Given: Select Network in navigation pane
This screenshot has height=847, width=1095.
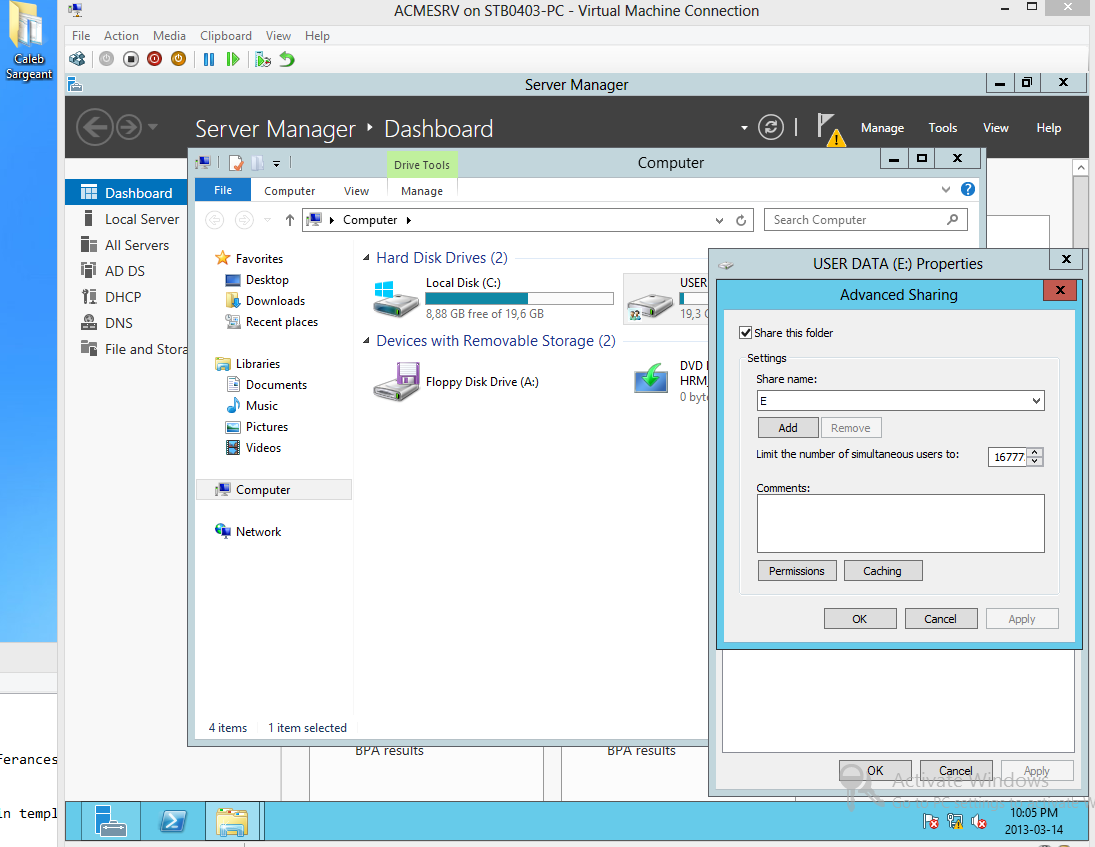Looking at the screenshot, I should (x=258, y=531).
